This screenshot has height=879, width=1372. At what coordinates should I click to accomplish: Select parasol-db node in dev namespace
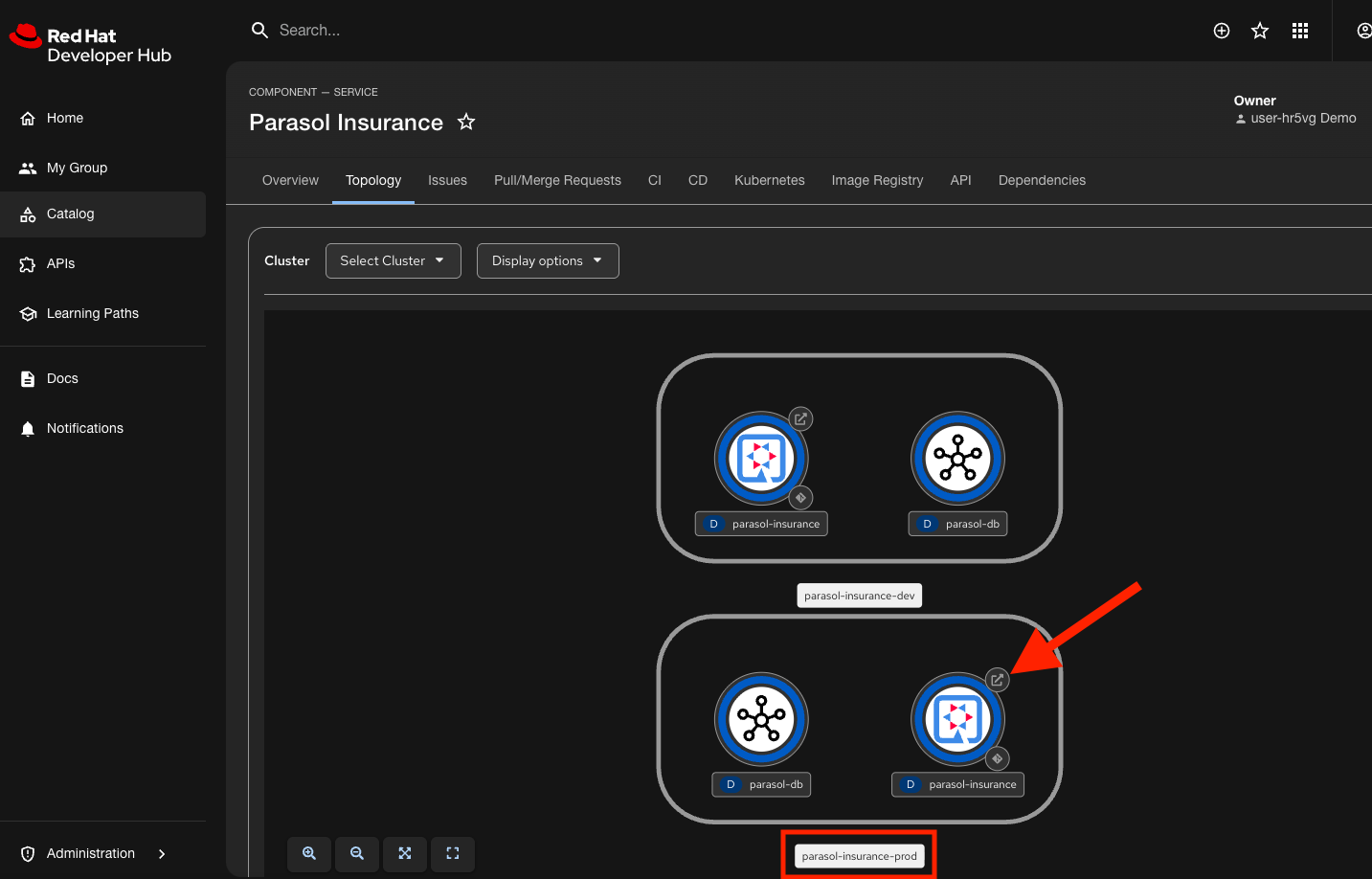[x=957, y=459]
